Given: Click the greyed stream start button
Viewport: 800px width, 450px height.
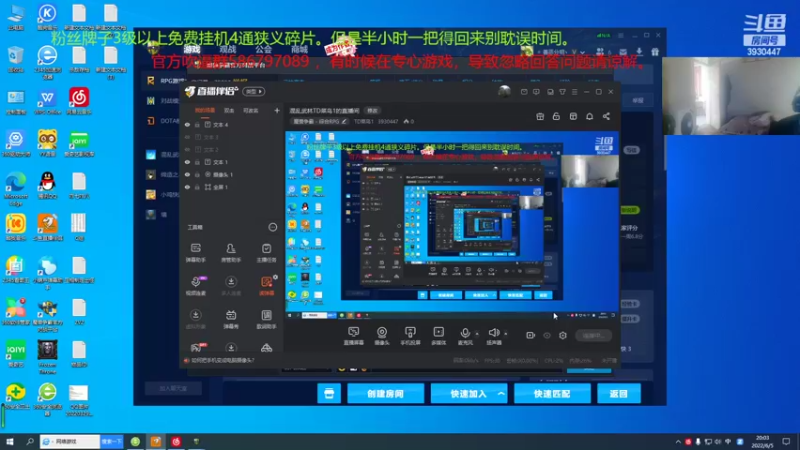Looking at the screenshot, I should [593, 336].
